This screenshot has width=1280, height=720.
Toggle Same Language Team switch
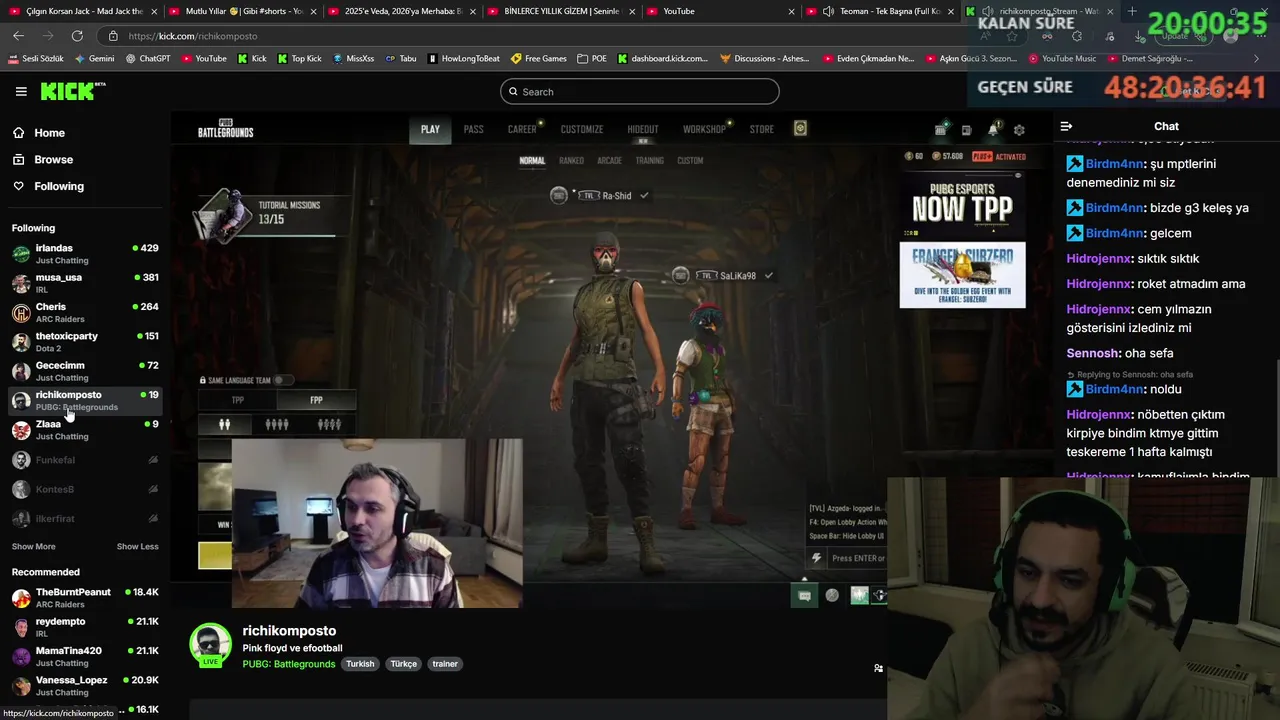(x=283, y=380)
